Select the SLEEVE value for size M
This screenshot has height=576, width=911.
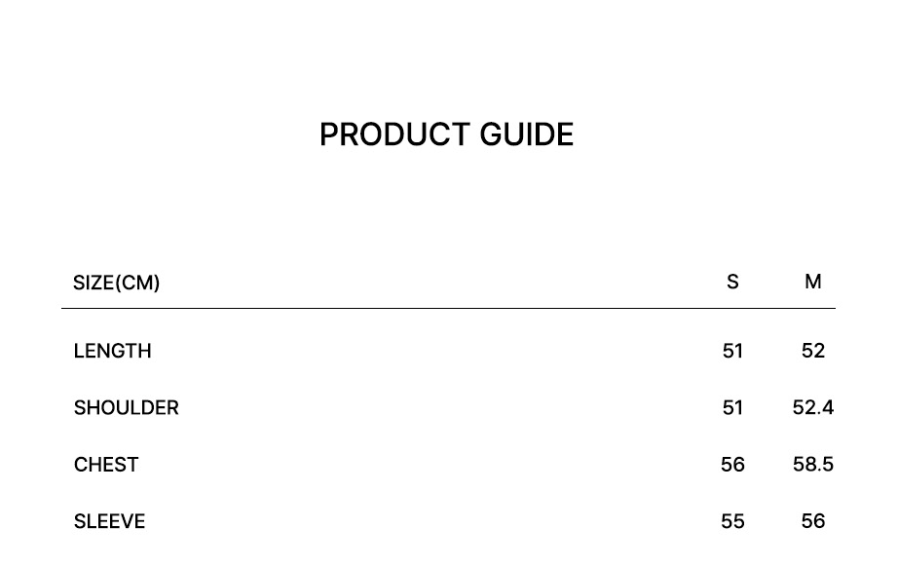tap(813, 522)
